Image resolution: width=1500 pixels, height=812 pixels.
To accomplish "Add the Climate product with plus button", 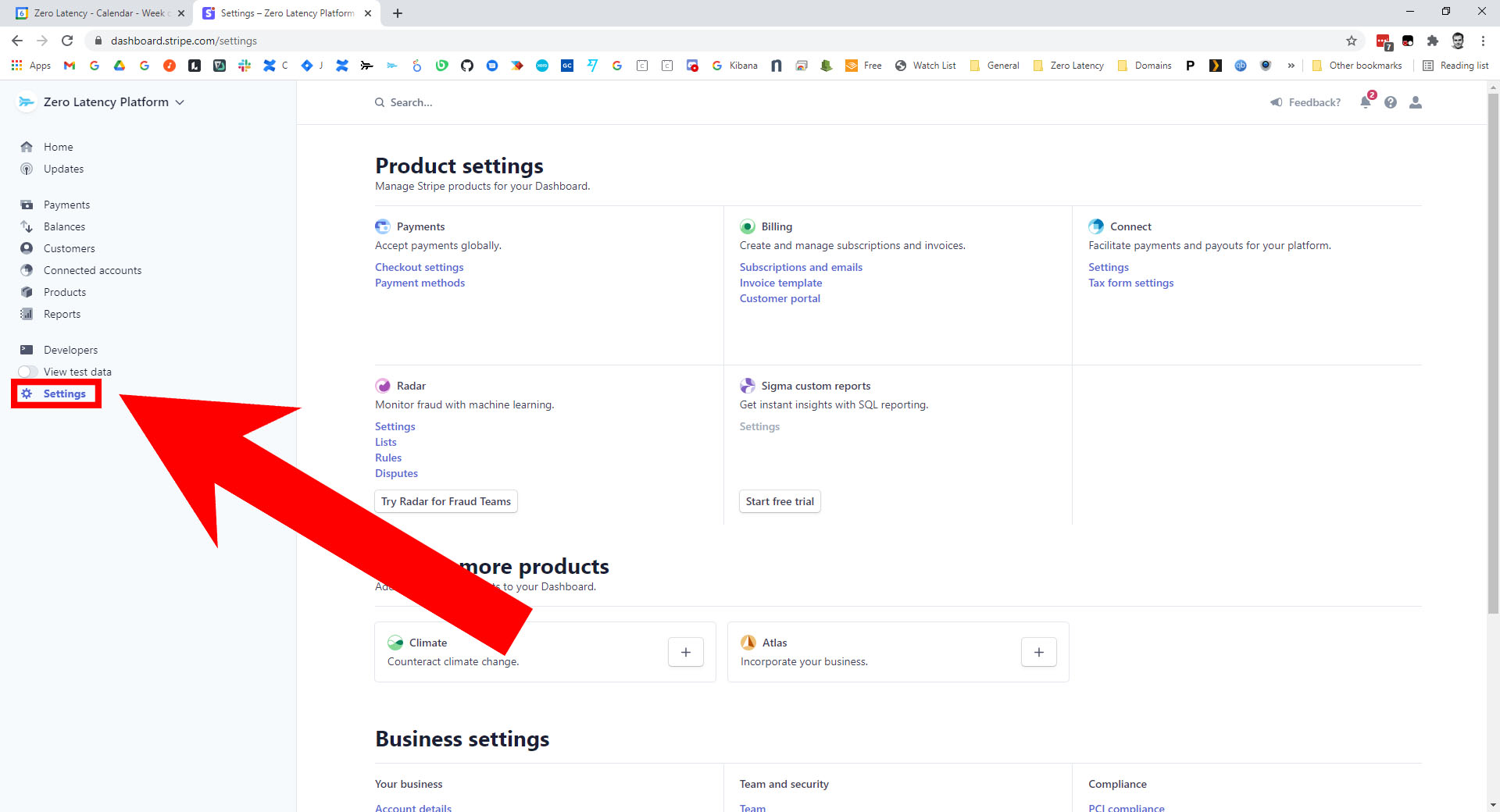I will click(685, 652).
